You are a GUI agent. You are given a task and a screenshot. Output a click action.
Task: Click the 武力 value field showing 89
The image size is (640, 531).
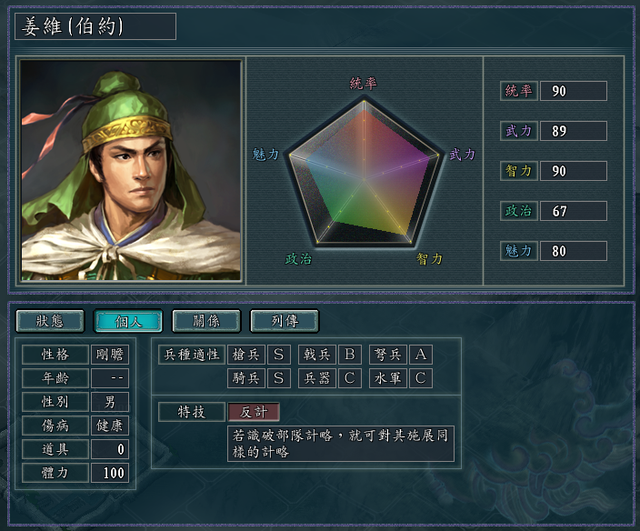[x=573, y=131]
